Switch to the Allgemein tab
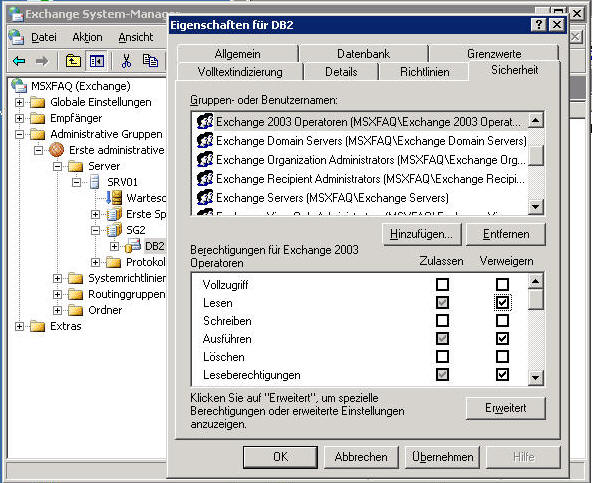592x483 pixels. point(237,54)
